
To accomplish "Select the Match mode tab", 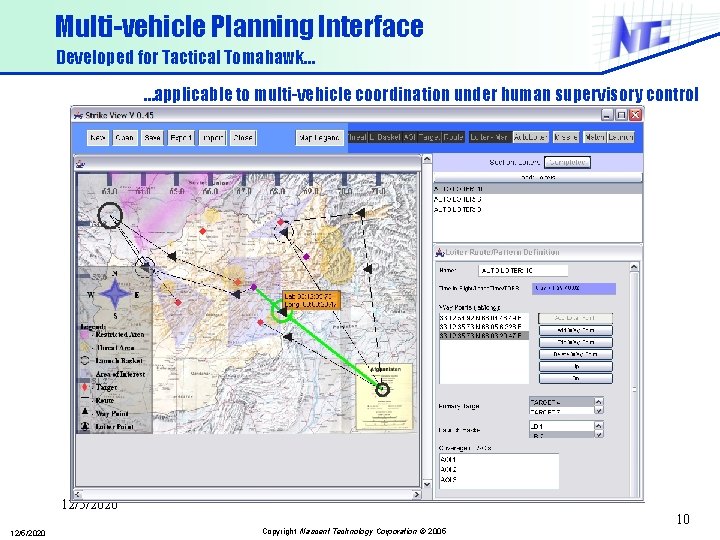I will [595, 137].
